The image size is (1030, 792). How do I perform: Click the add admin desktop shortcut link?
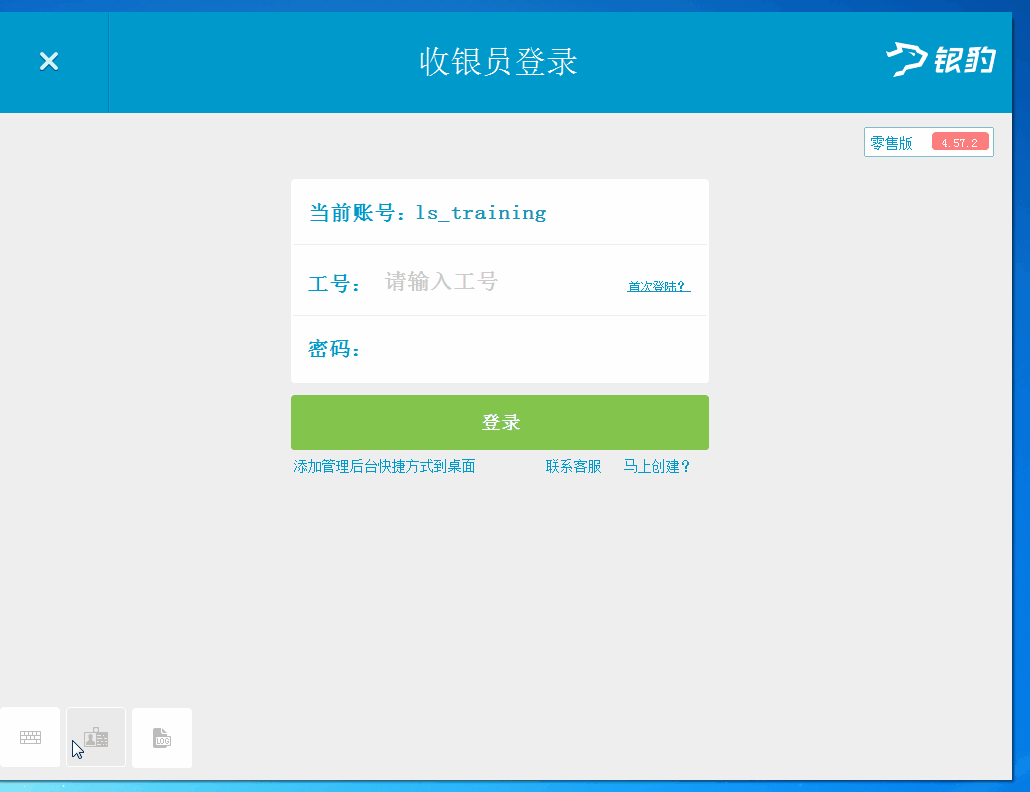click(385, 466)
